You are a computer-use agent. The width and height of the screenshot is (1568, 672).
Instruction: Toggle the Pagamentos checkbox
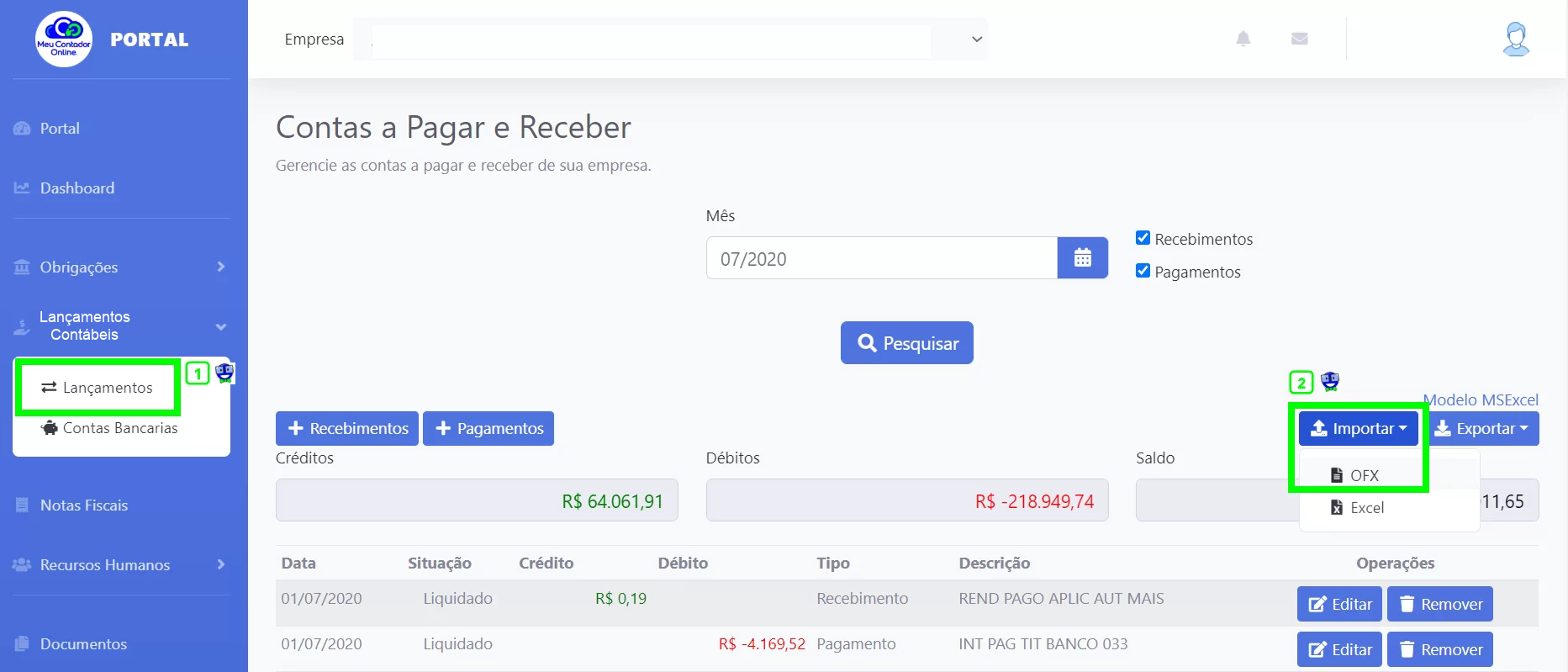[x=1143, y=271]
